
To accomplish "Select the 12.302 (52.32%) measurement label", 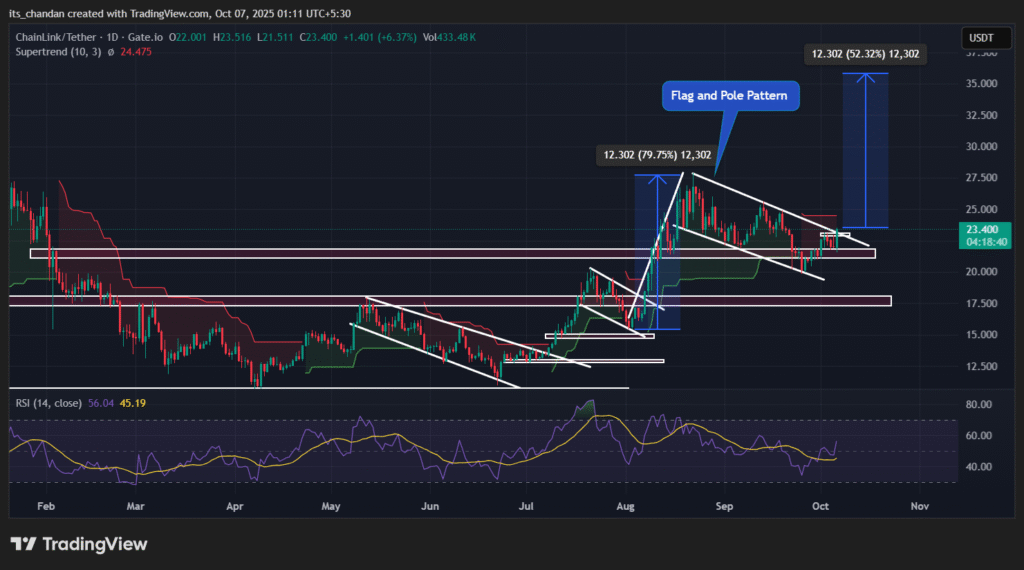I will 866,56.
